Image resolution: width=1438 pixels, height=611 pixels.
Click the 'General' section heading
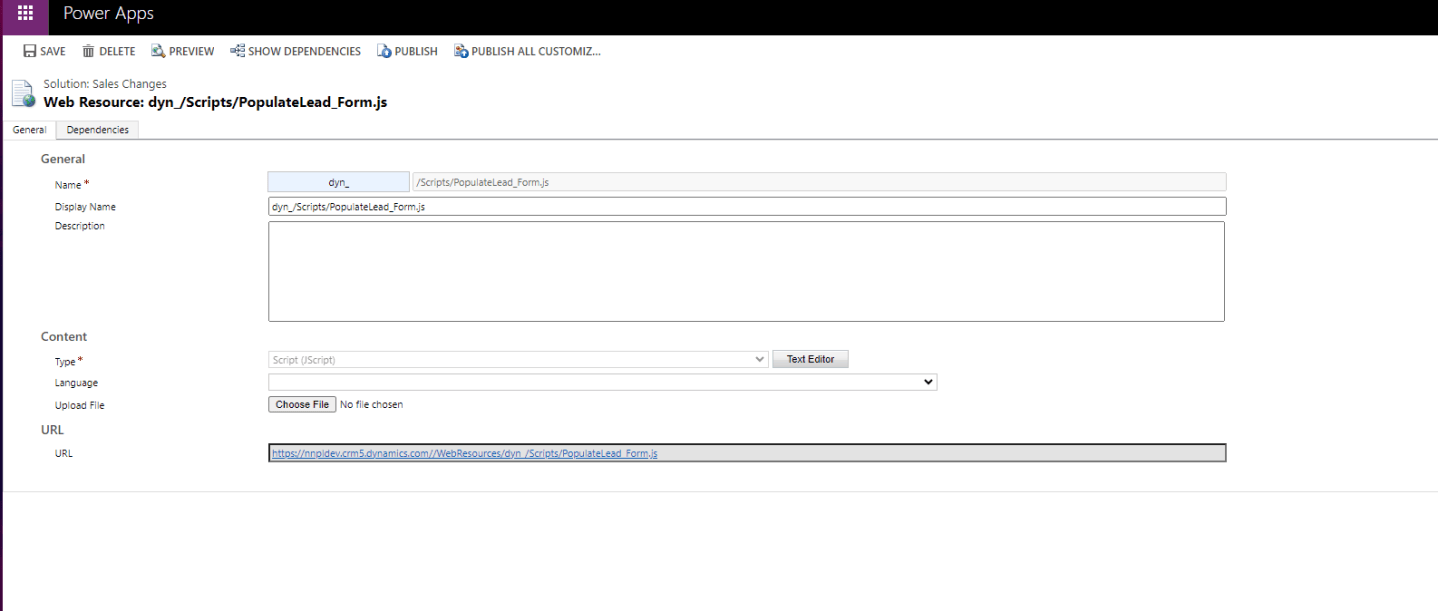coord(63,159)
